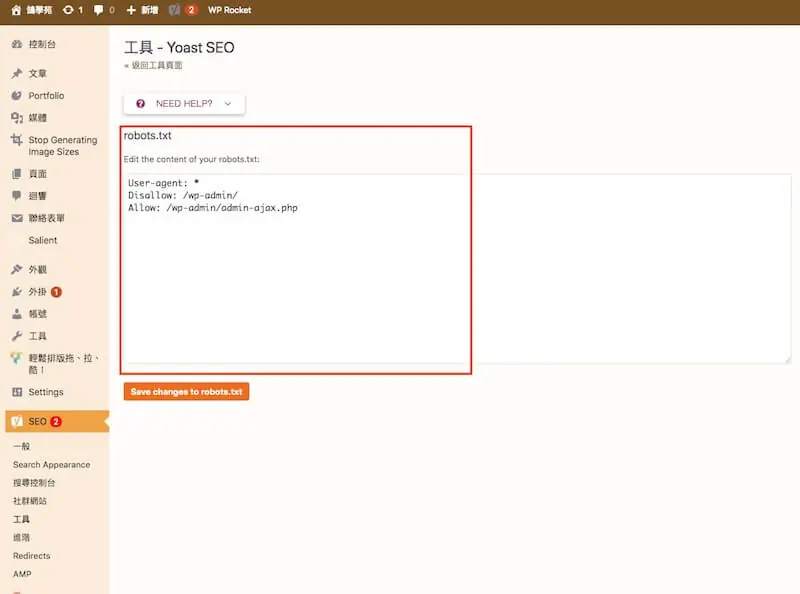Open comments bubble icon in admin bar
Screen dimensions: 800x594
tap(98, 10)
